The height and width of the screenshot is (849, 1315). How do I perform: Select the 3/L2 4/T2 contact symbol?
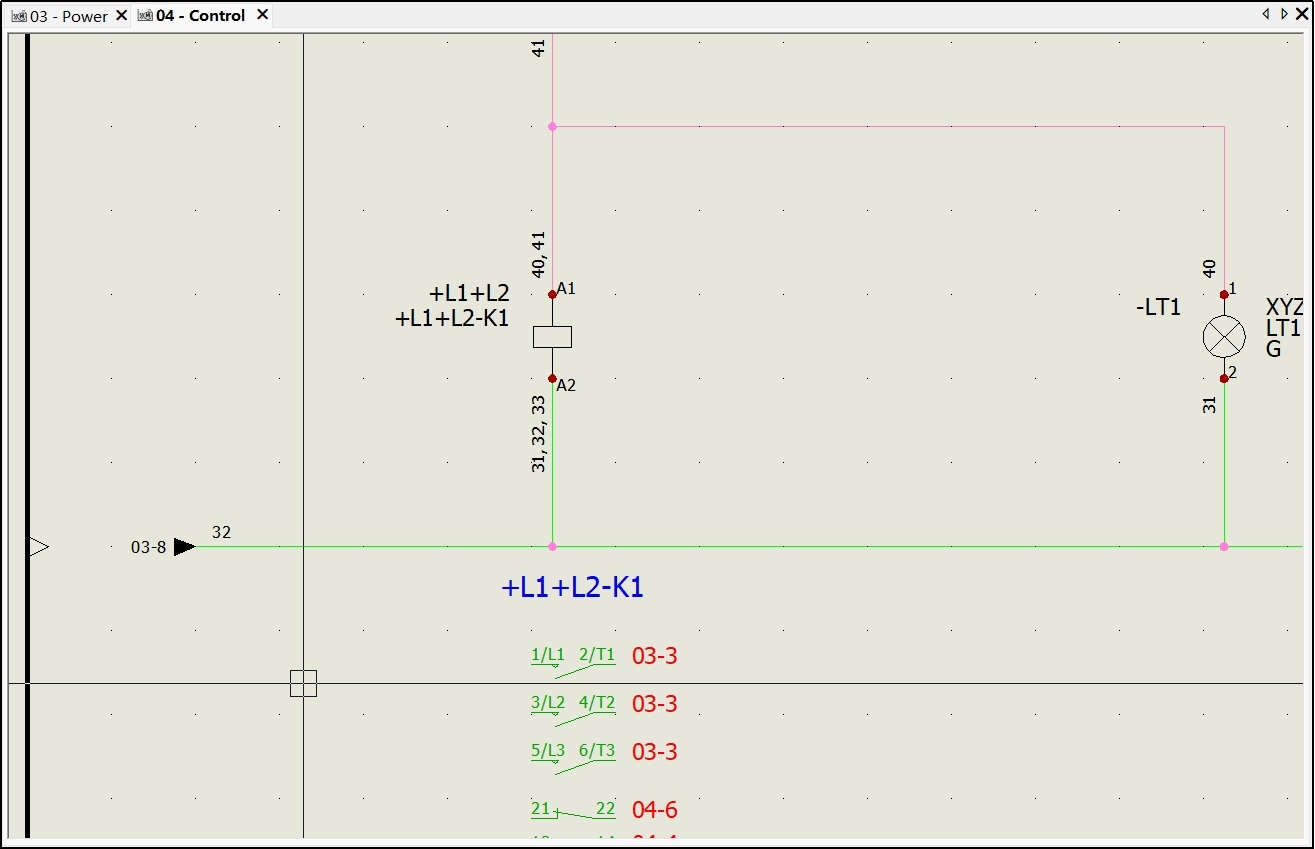[x=573, y=709]
